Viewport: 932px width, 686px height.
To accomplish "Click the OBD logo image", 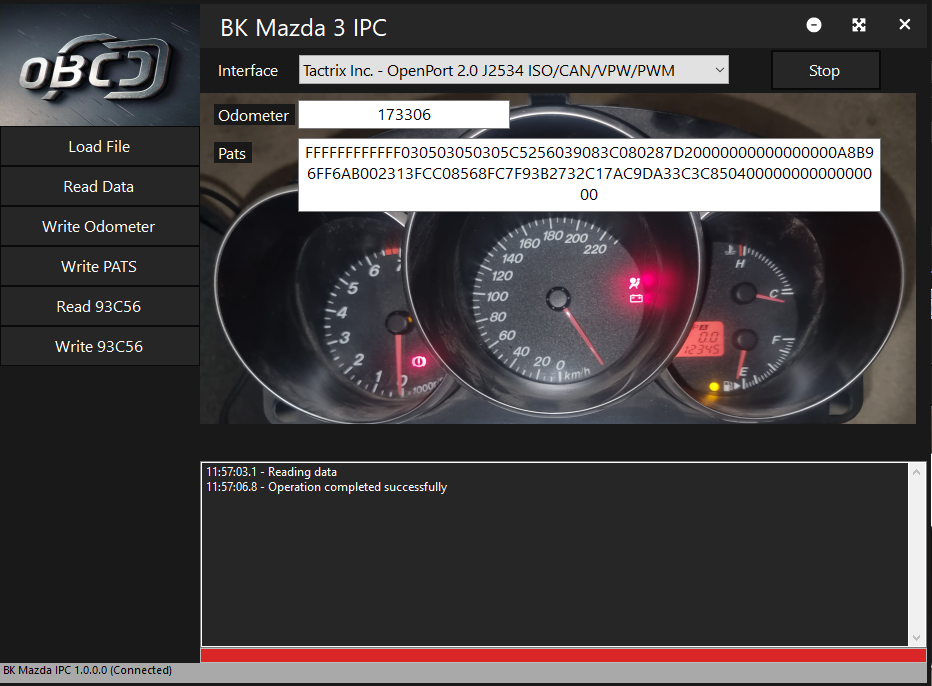I will click(99, 65).
